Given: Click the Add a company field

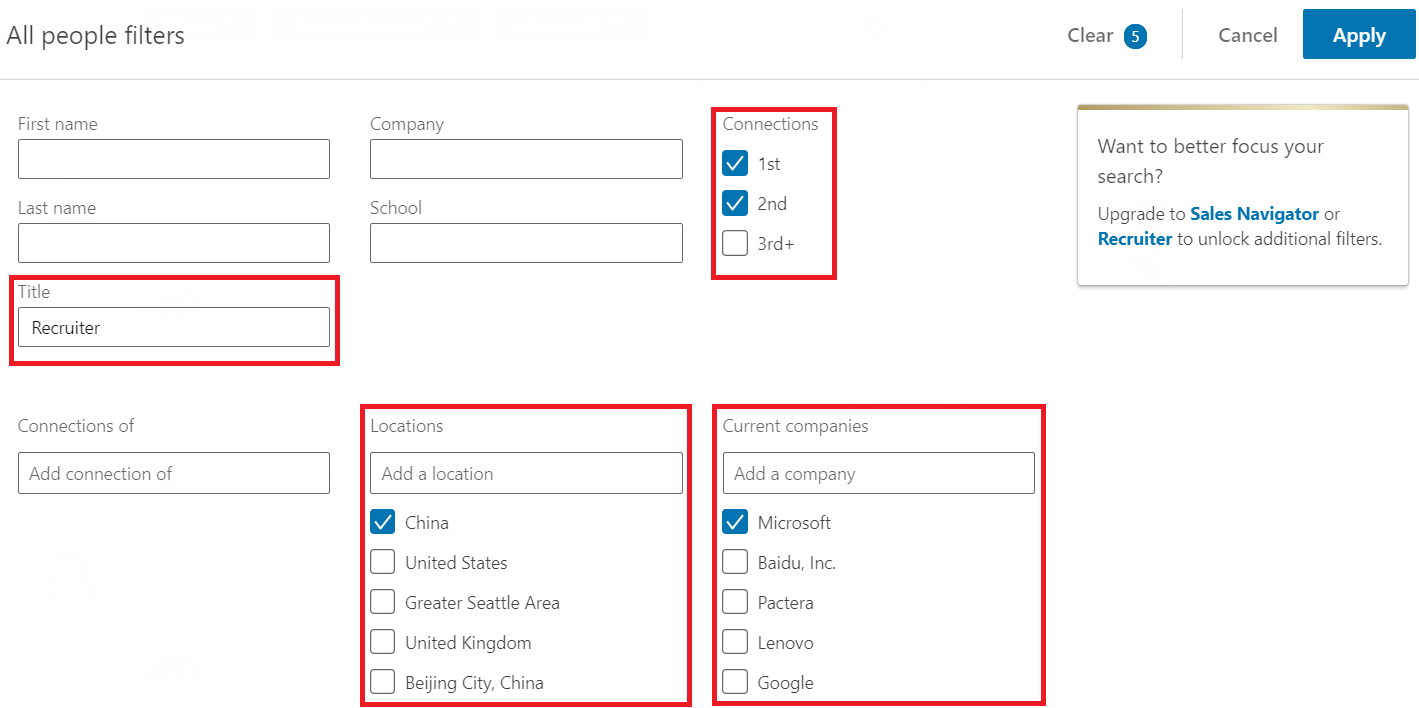Looking at the screenshot, I should pos(878,473).
